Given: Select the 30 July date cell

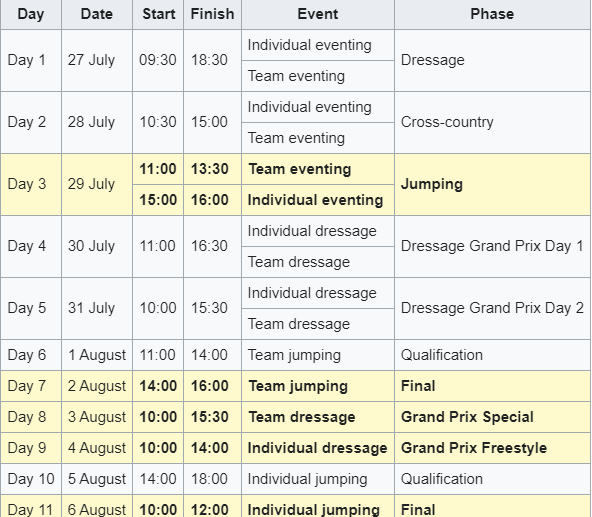Looking at the screenshot, I should [97, 246].
